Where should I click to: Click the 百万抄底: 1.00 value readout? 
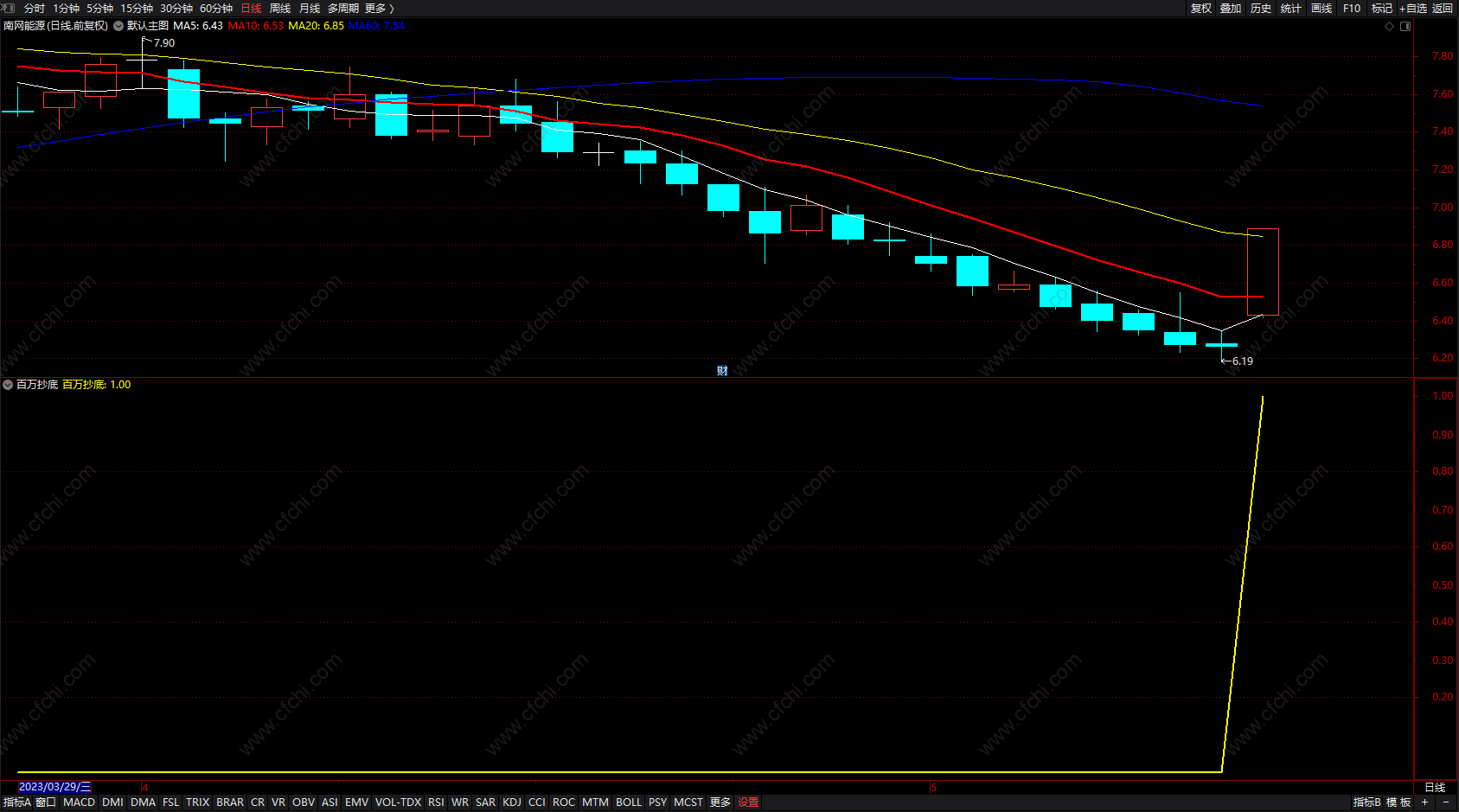click(x=97, y=385)
